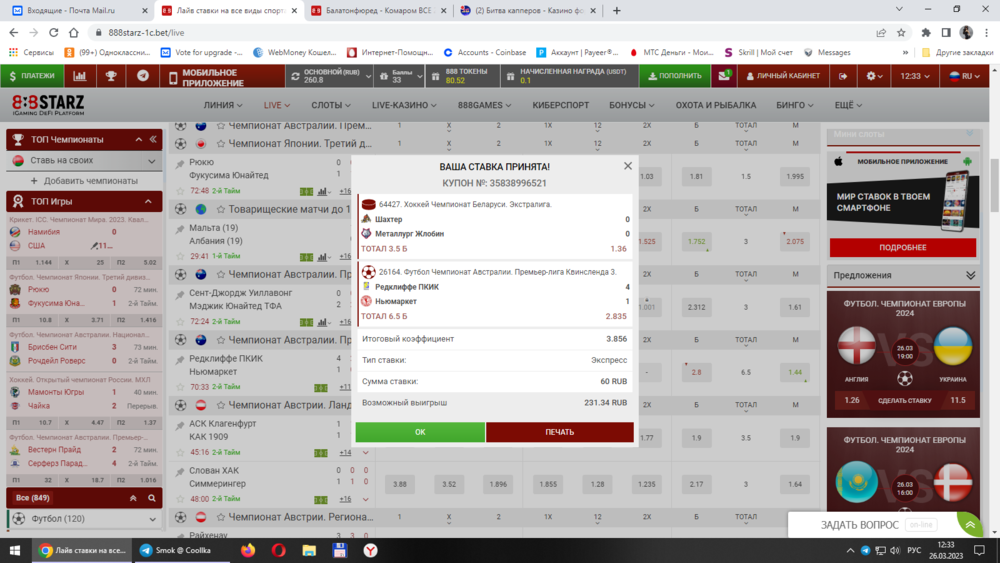Search sports with magnifier icon

152,498
